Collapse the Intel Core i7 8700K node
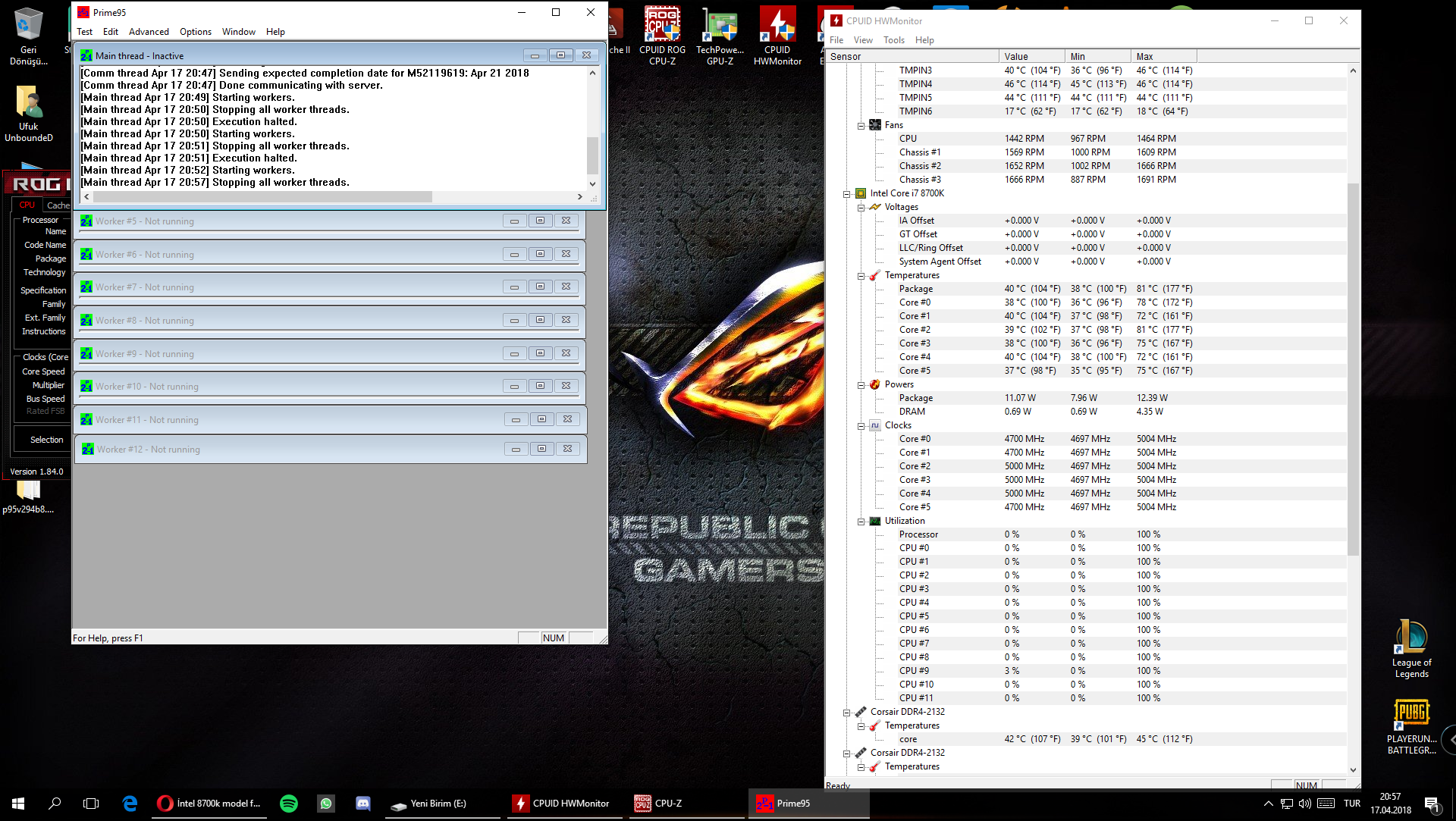Viewport: 1456px width, 821px height. pos(847,194)
